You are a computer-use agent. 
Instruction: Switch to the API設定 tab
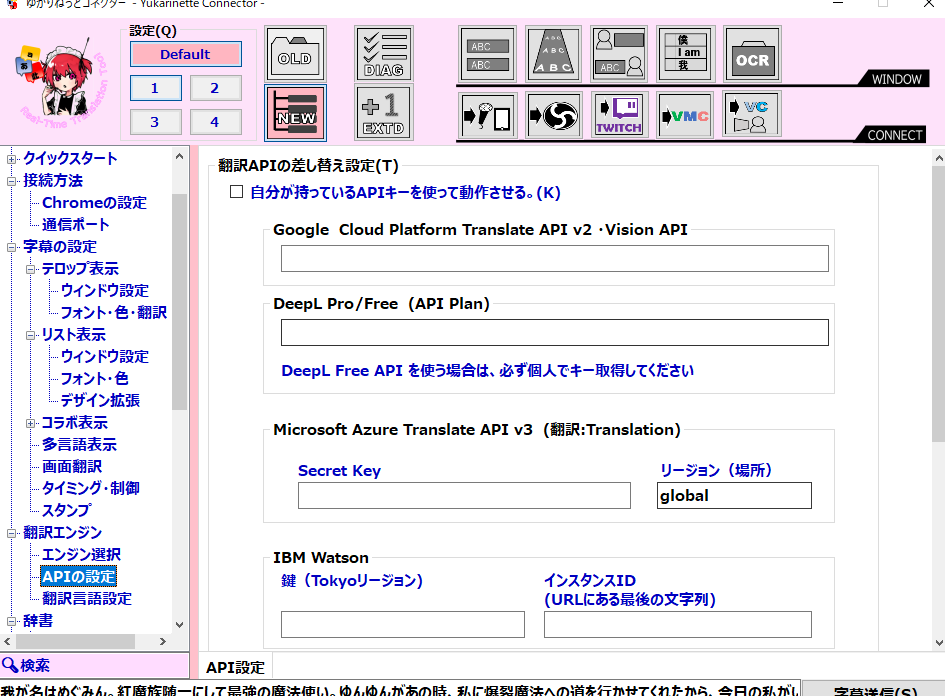click(x=235, y=668)
